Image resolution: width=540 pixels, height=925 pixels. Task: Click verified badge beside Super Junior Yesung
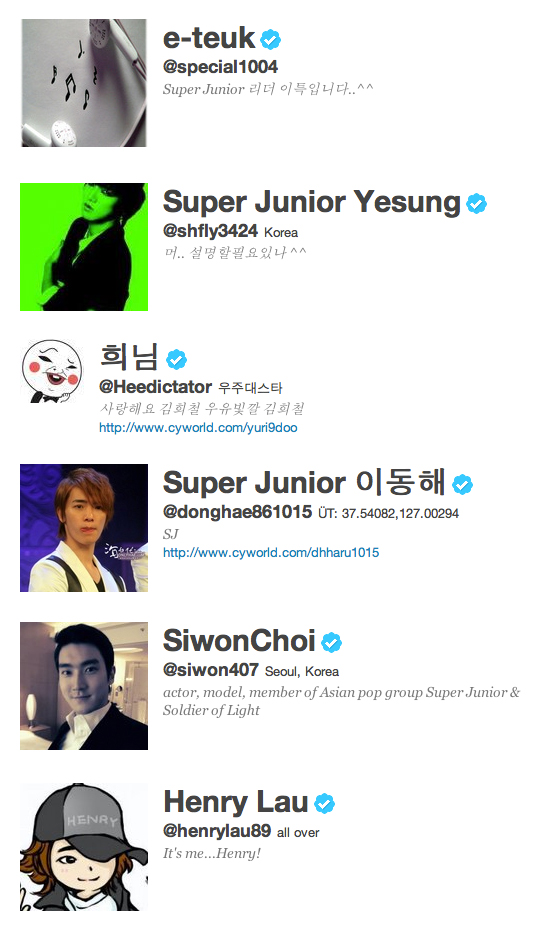pos(476,204)
